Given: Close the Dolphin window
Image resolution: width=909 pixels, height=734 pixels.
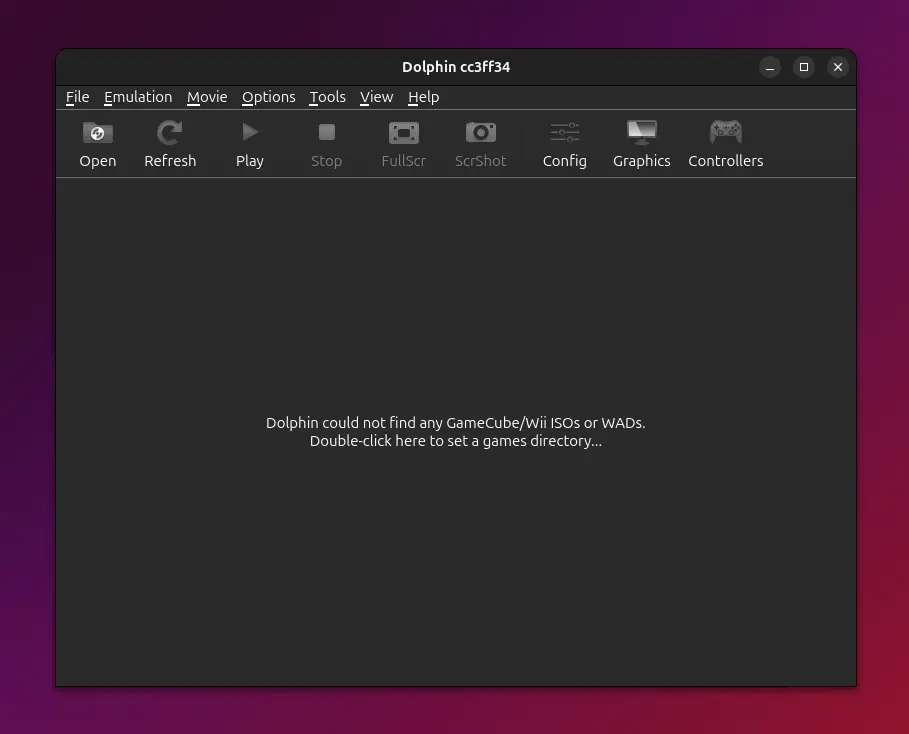Looking at the screenshot, I should pos(838,67).
